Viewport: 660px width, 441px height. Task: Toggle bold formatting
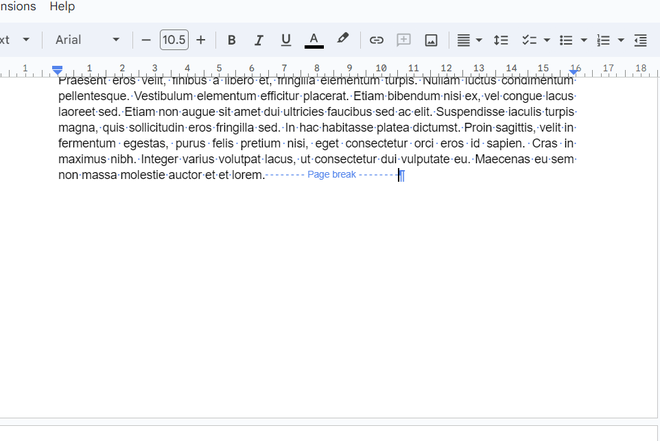tap(232, 40)
